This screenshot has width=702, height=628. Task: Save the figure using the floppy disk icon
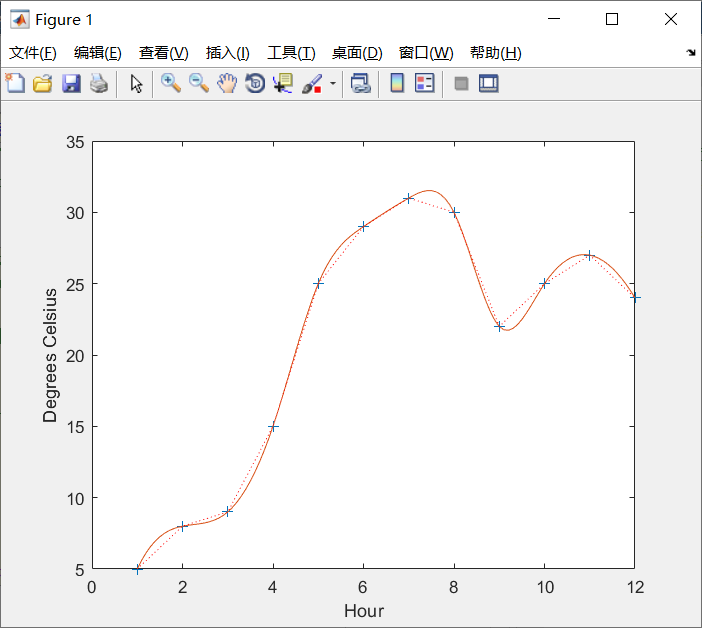(71, 83)
